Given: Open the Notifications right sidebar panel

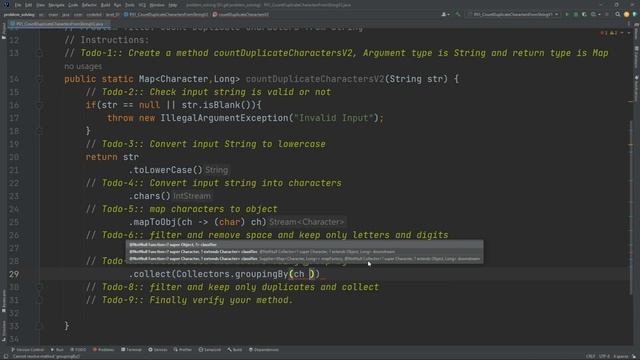Looking at the screenshot, I should tap(636, 88).
